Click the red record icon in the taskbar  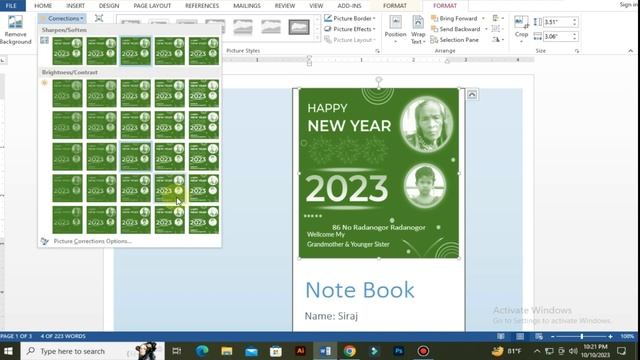point(423,351)
